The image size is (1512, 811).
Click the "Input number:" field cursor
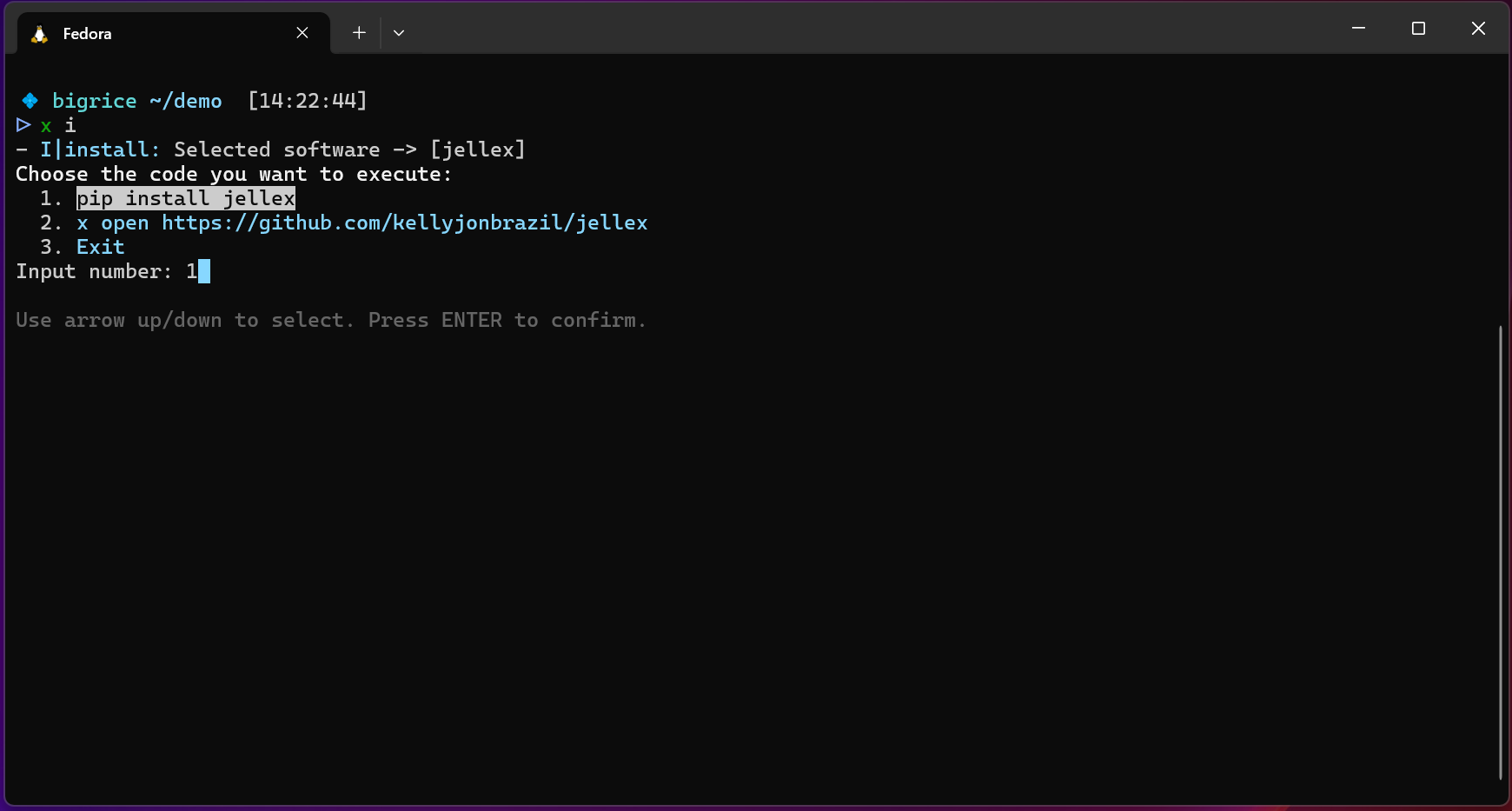click(x=204, y=271)
